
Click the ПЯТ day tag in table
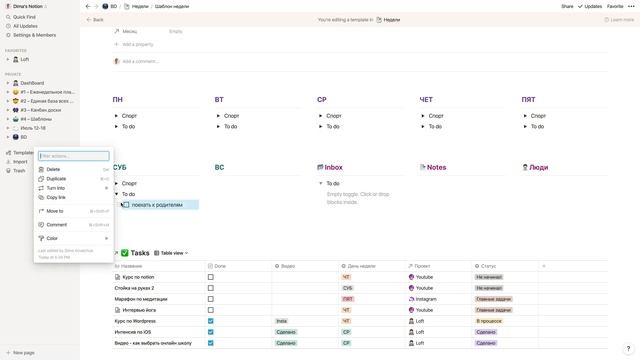click(x=347, y=299)
